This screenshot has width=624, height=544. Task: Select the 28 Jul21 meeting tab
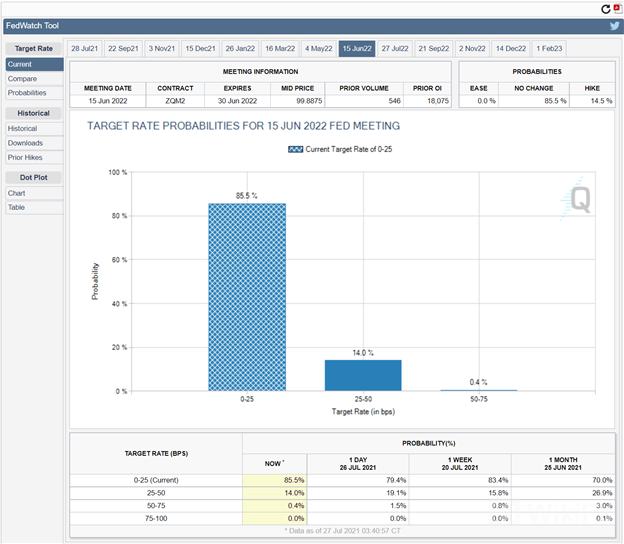[83, 48]
